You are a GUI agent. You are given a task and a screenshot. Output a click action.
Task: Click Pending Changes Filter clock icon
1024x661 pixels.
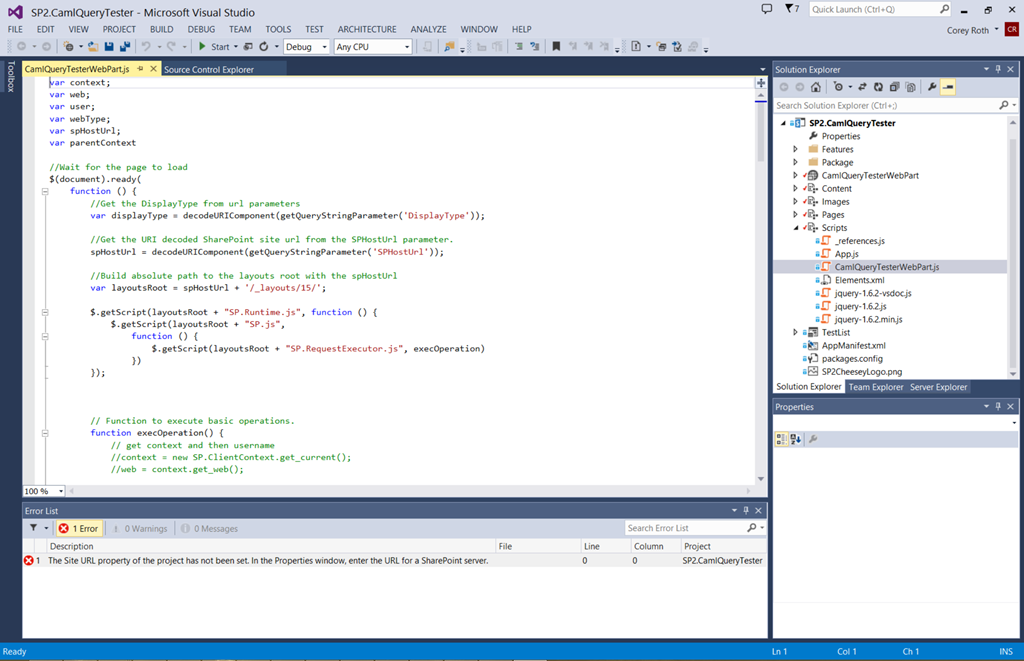click(x=839, y=87)
